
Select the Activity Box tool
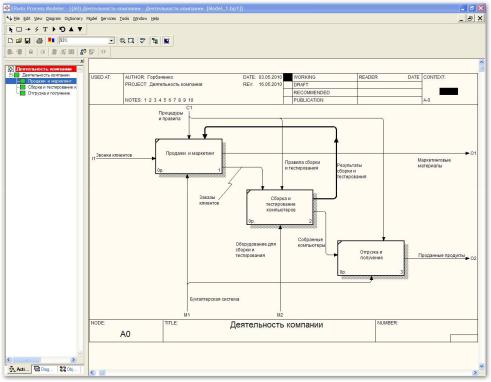coord(19,29)
